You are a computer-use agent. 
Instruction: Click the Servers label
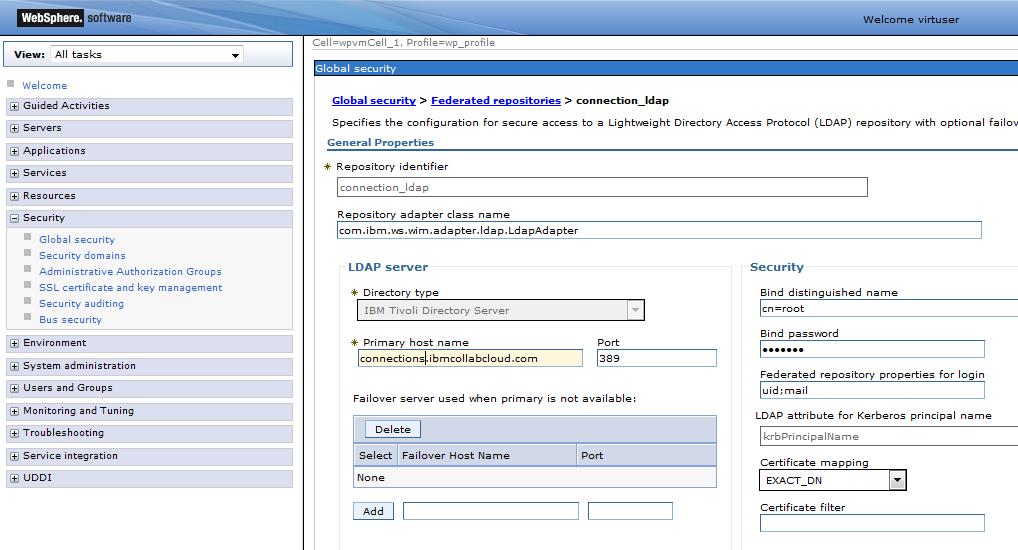coord(42,128)
